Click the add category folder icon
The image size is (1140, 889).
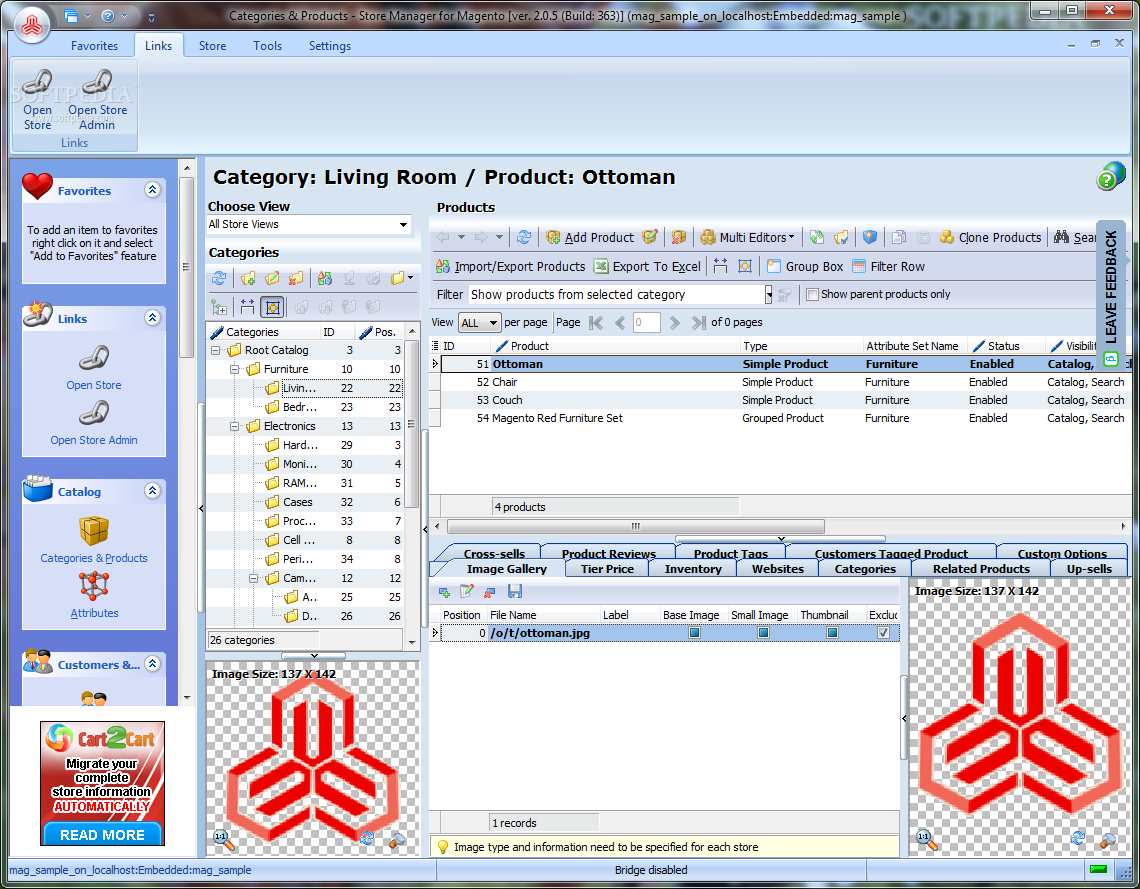pos(248,278)
